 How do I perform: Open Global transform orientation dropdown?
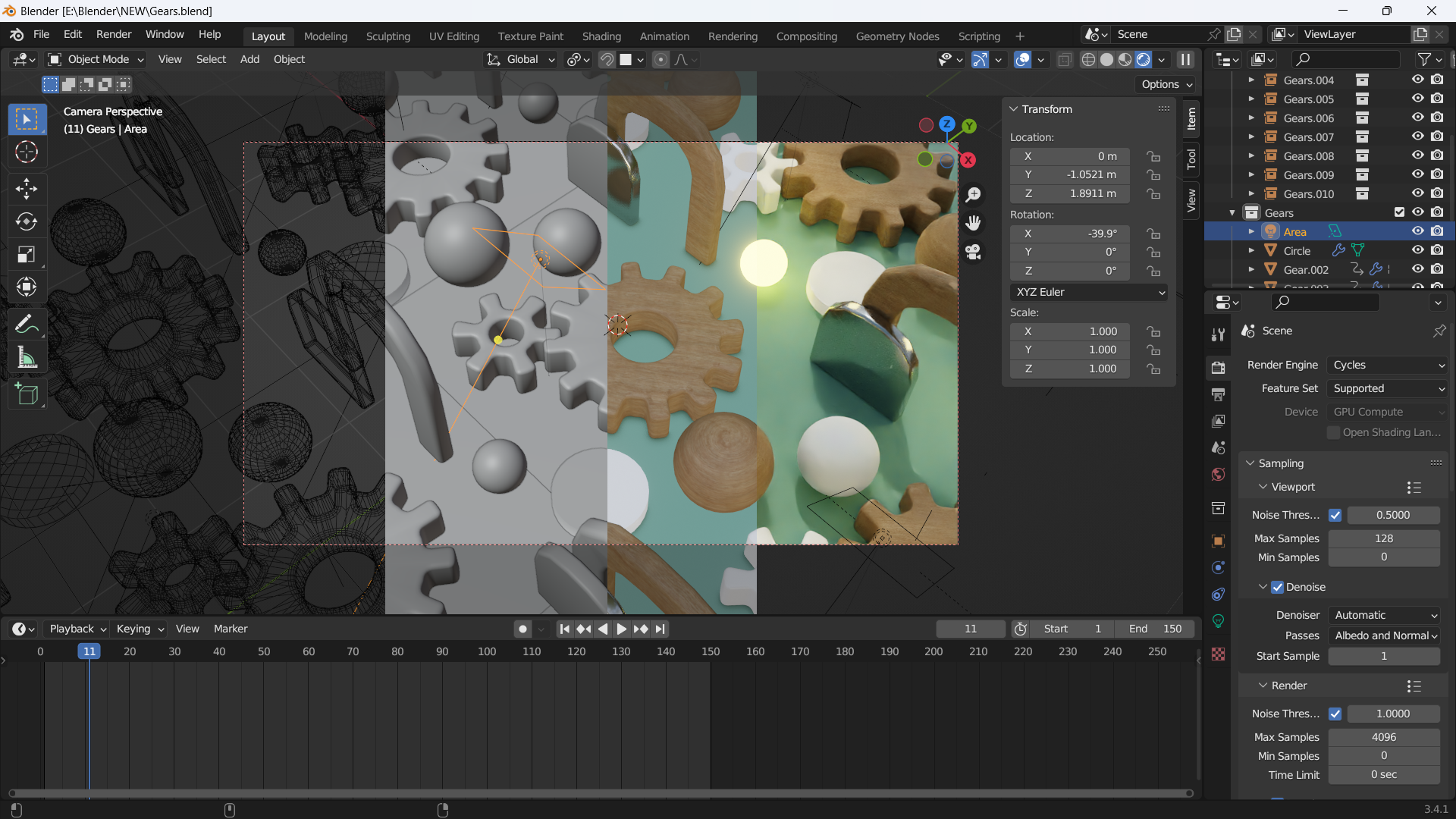click(521, 59)
